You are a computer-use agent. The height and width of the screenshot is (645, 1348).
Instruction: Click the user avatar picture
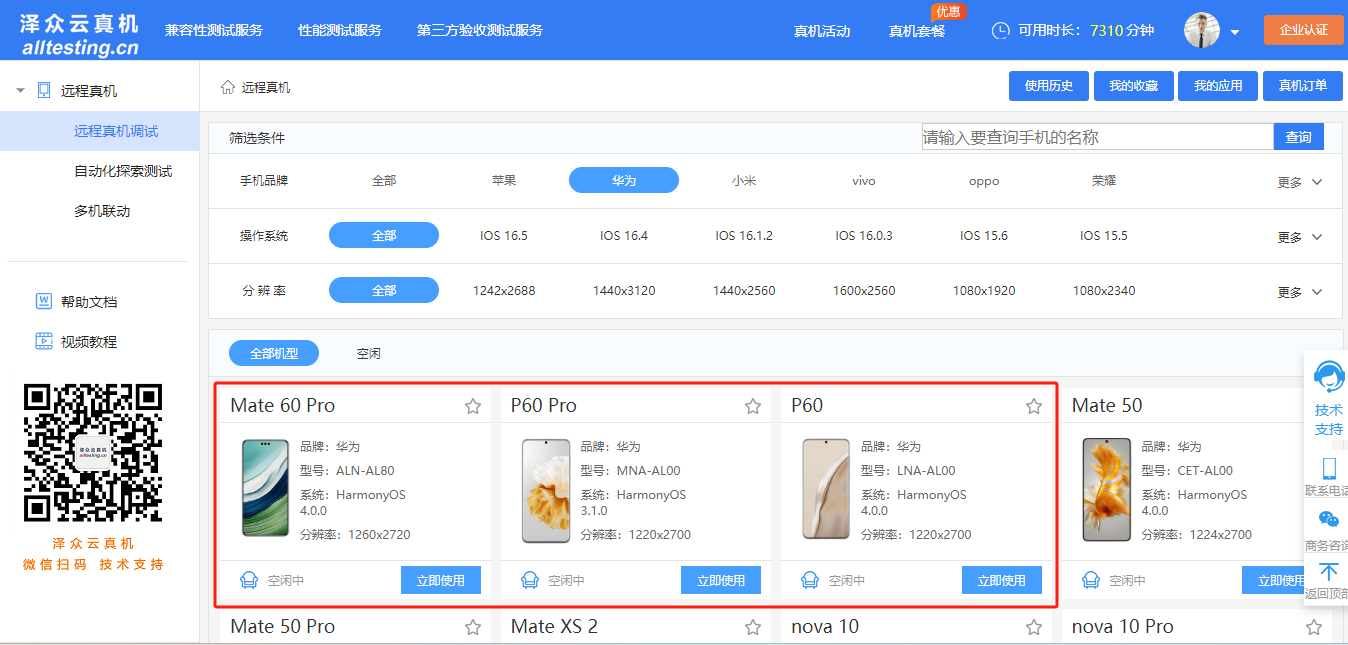pyautogui.click(x=1201, y=30)
